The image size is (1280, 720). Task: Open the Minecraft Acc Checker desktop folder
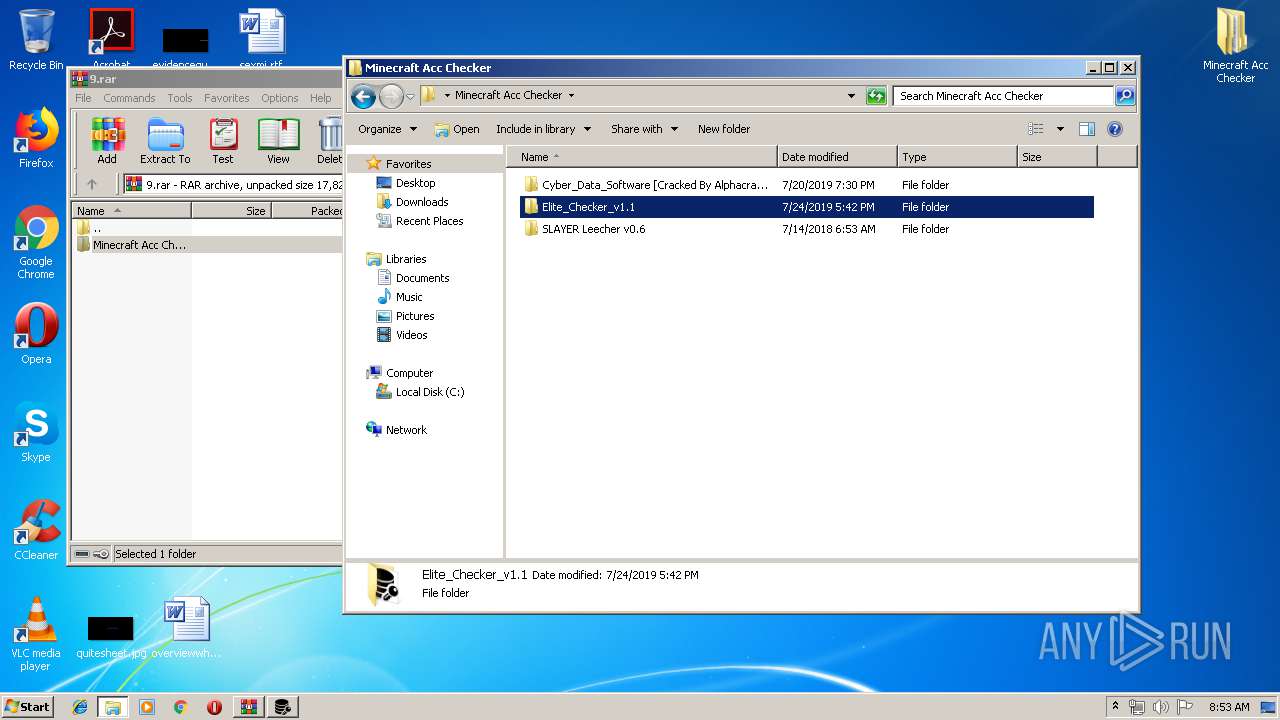(x=1236, y=46)
